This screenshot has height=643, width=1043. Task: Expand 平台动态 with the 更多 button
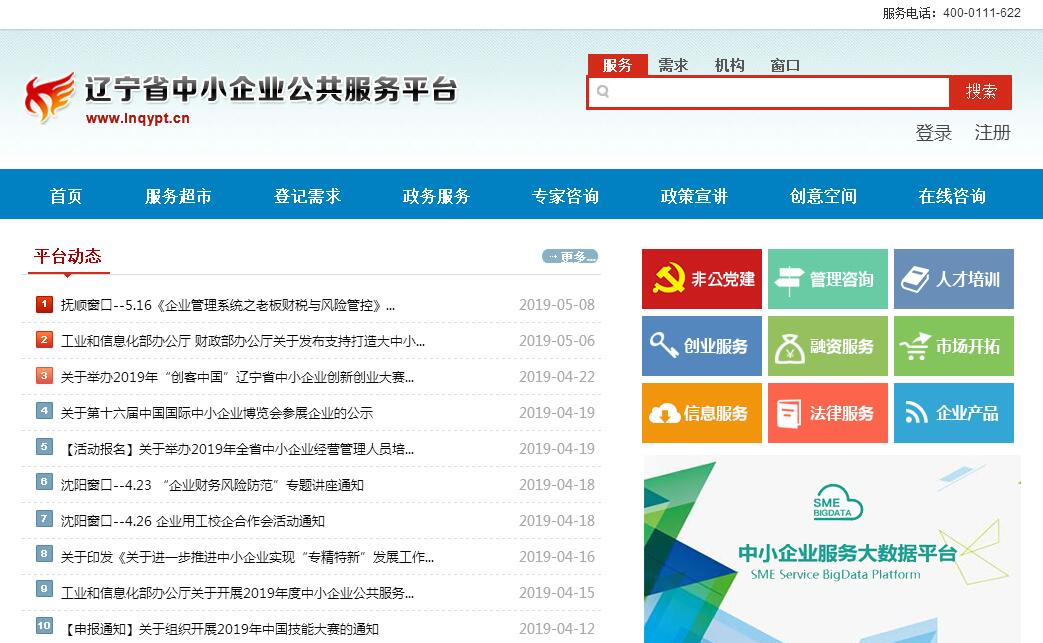tap(570, 257)
